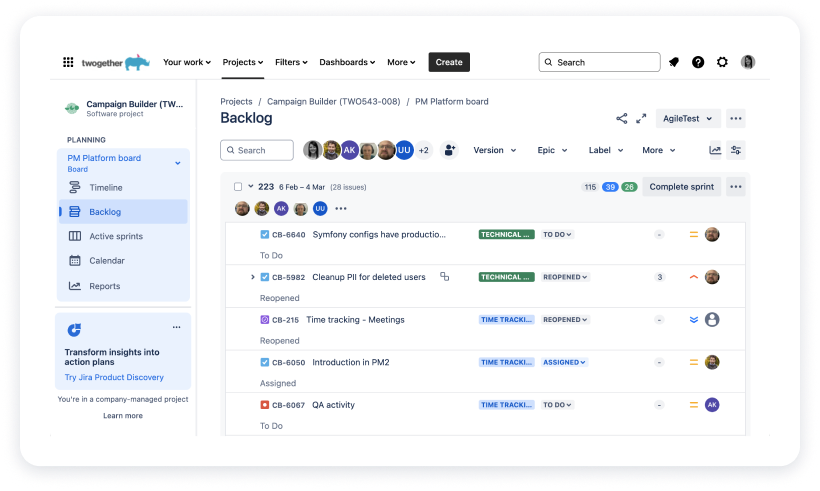This screenshot has width=820, height=491.
Task: Click the add people icon
Action: tap(449, 150)
